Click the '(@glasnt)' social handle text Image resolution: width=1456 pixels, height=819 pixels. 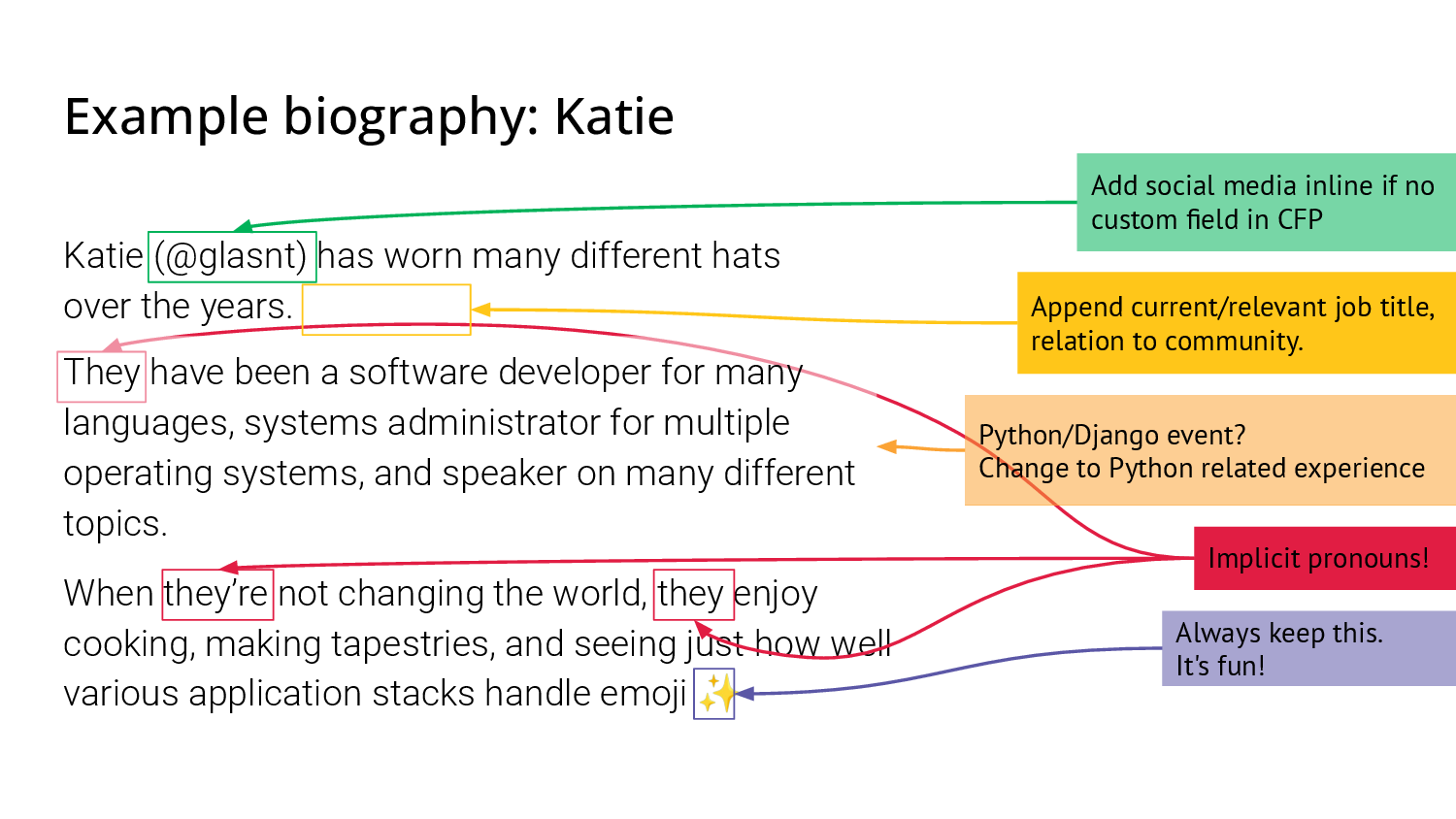(231, 256)
